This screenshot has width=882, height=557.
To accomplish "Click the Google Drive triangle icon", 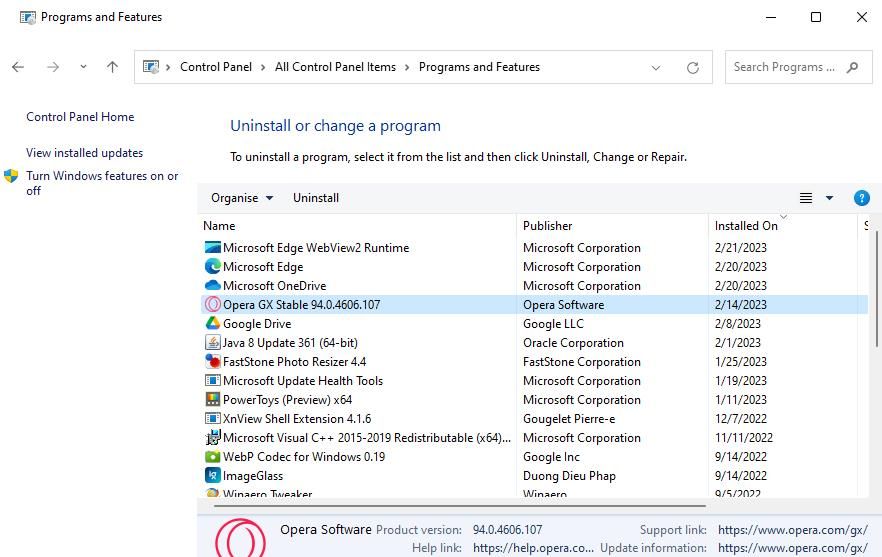I will [213, 324].
